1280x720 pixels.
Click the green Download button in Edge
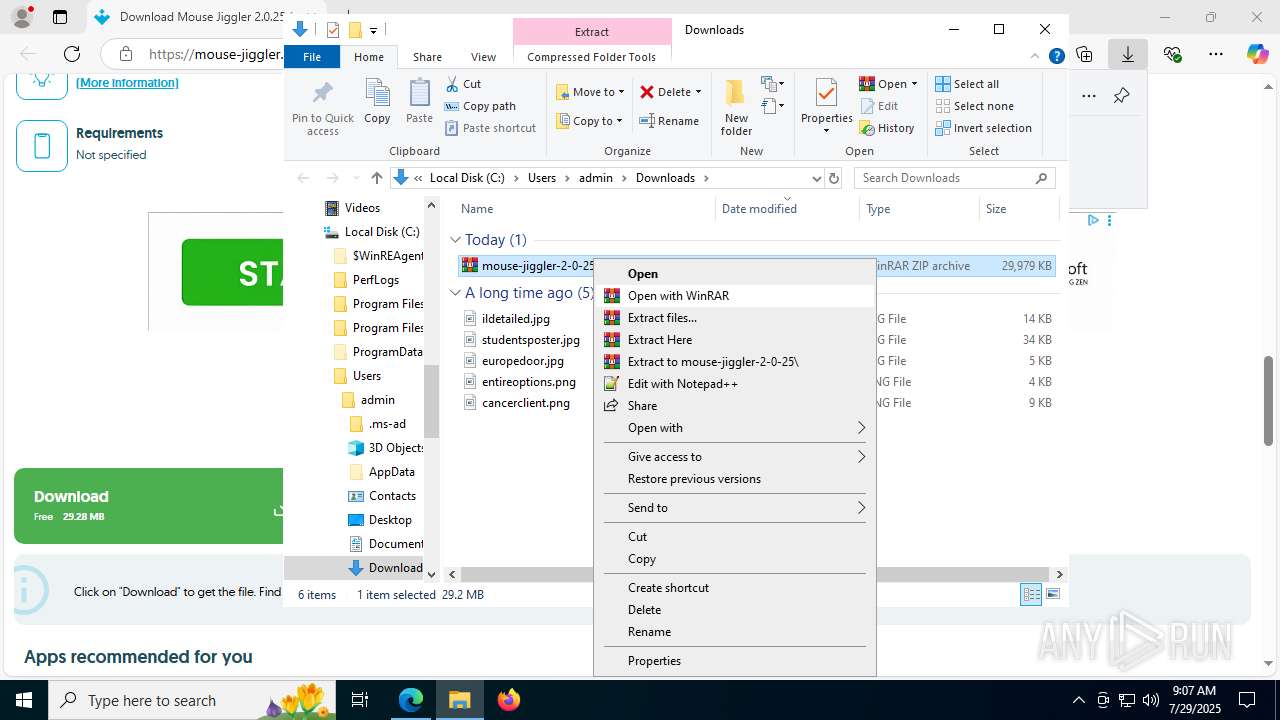(149, 506)
